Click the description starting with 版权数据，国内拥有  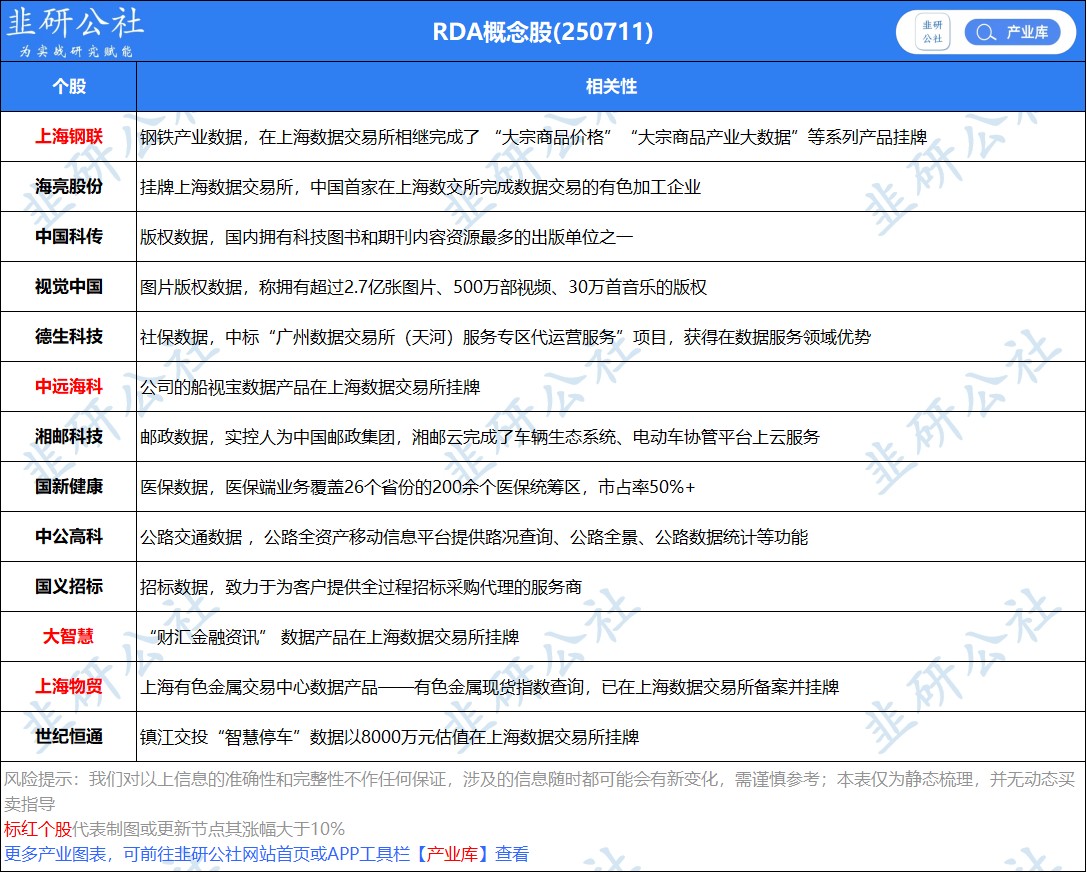point(387,237)
